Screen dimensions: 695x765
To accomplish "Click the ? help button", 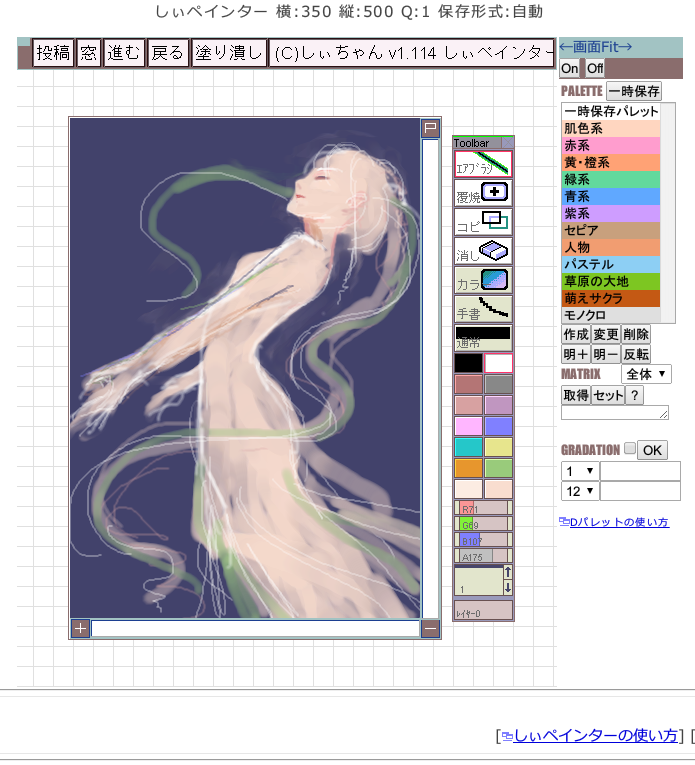I will pyautogui.click(x=635, y=395).
